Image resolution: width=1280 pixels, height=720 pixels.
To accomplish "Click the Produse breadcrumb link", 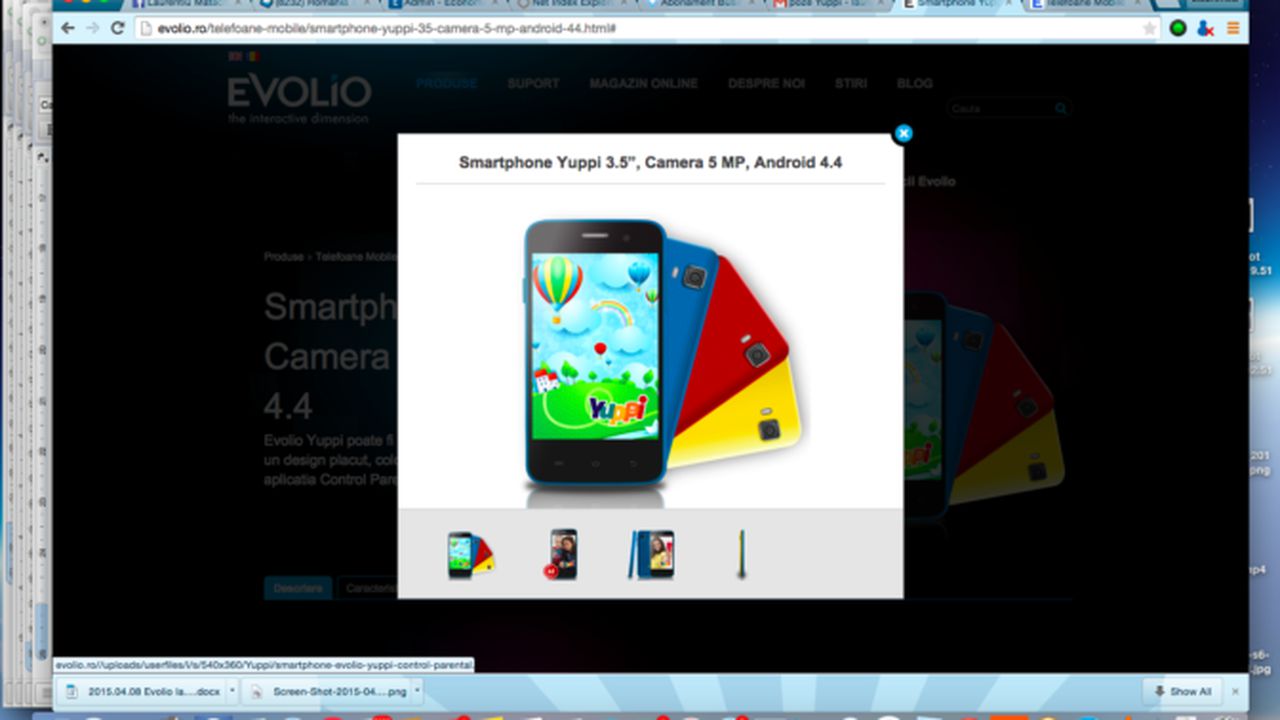I will point(283,257).
